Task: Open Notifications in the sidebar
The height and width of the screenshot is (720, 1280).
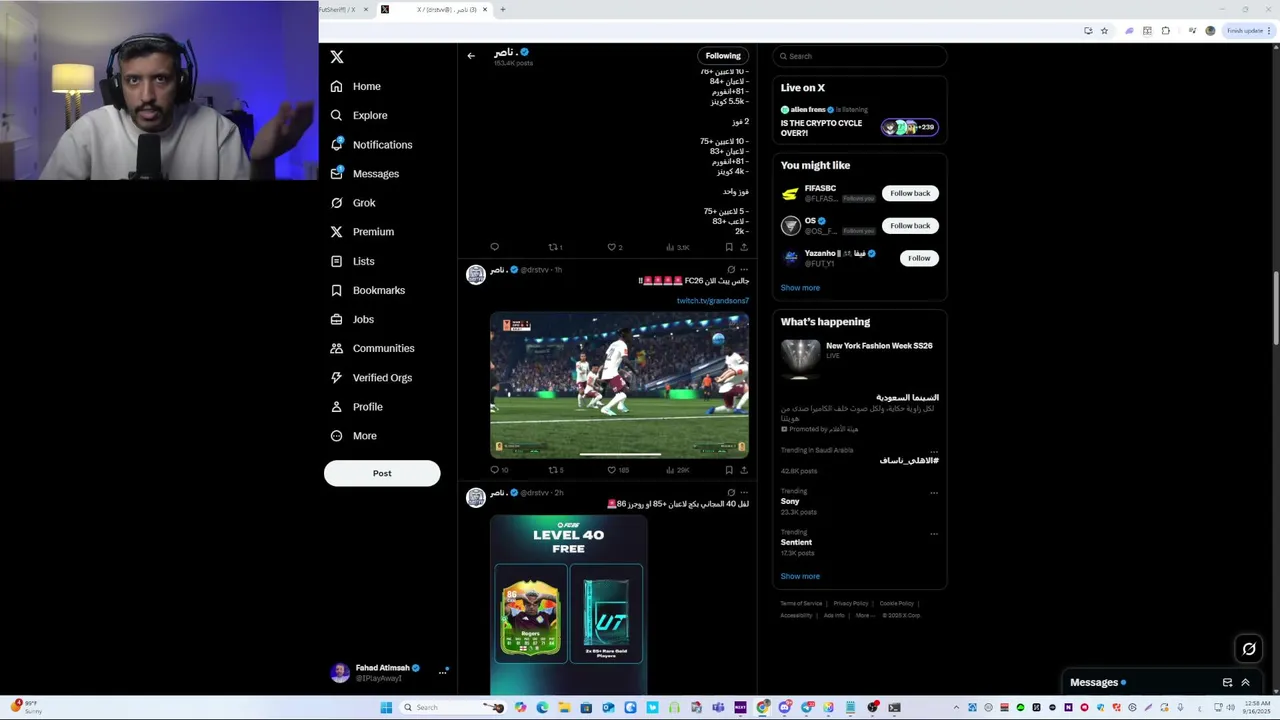Action: [x=371, y=144]
